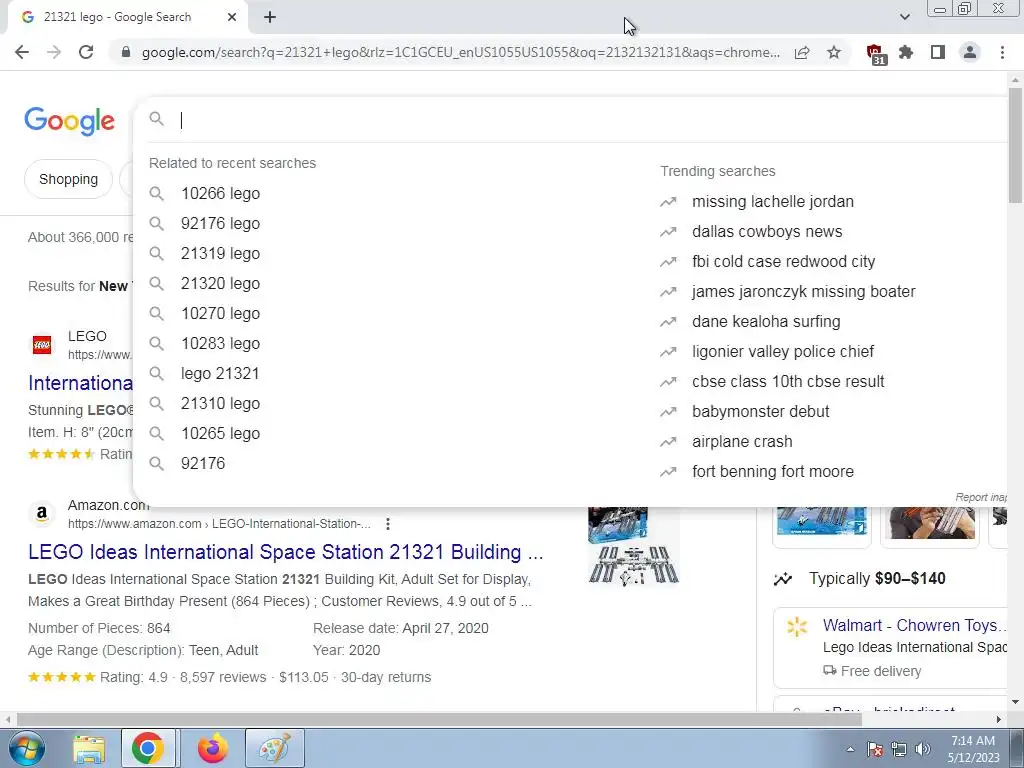Toggle the Chrome side panel icon
The image size is (1024, 768).
click(938, 52)
